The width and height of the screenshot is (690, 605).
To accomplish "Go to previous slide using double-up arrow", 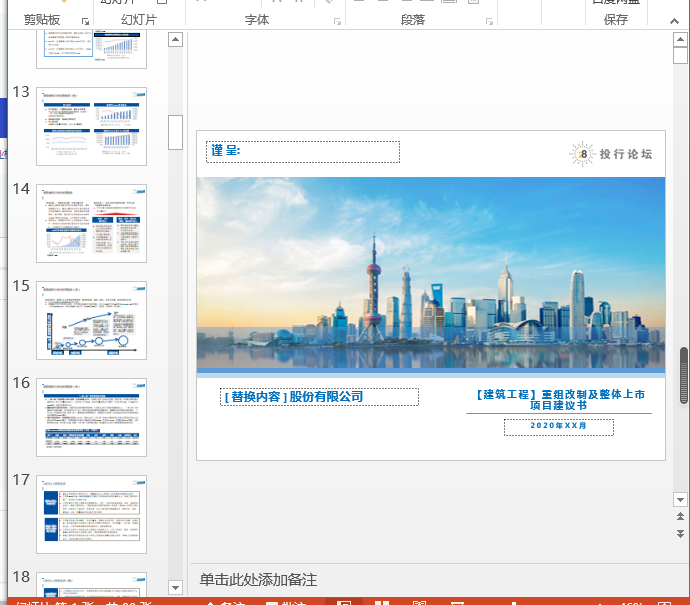I will coord(680,516).
